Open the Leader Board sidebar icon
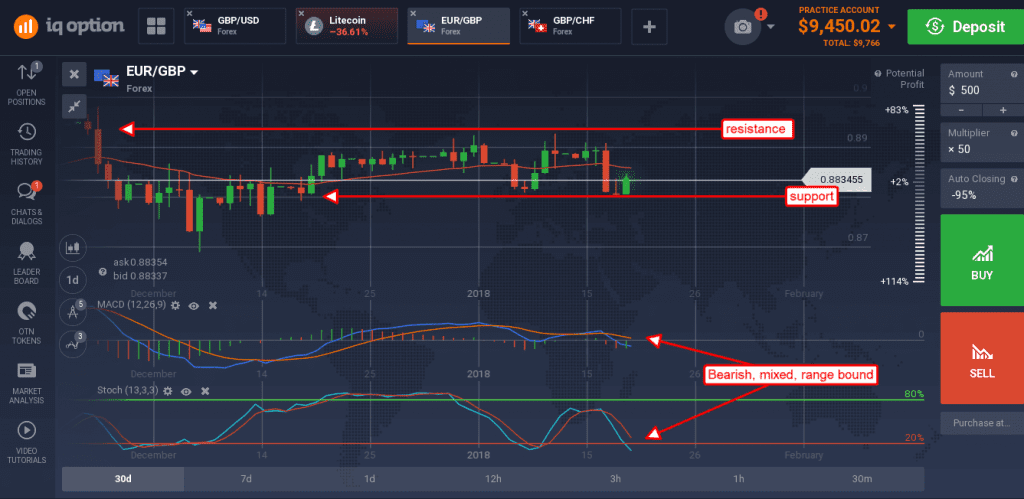The width and height of the screenshot is (1024, 499). pos(27,263)
